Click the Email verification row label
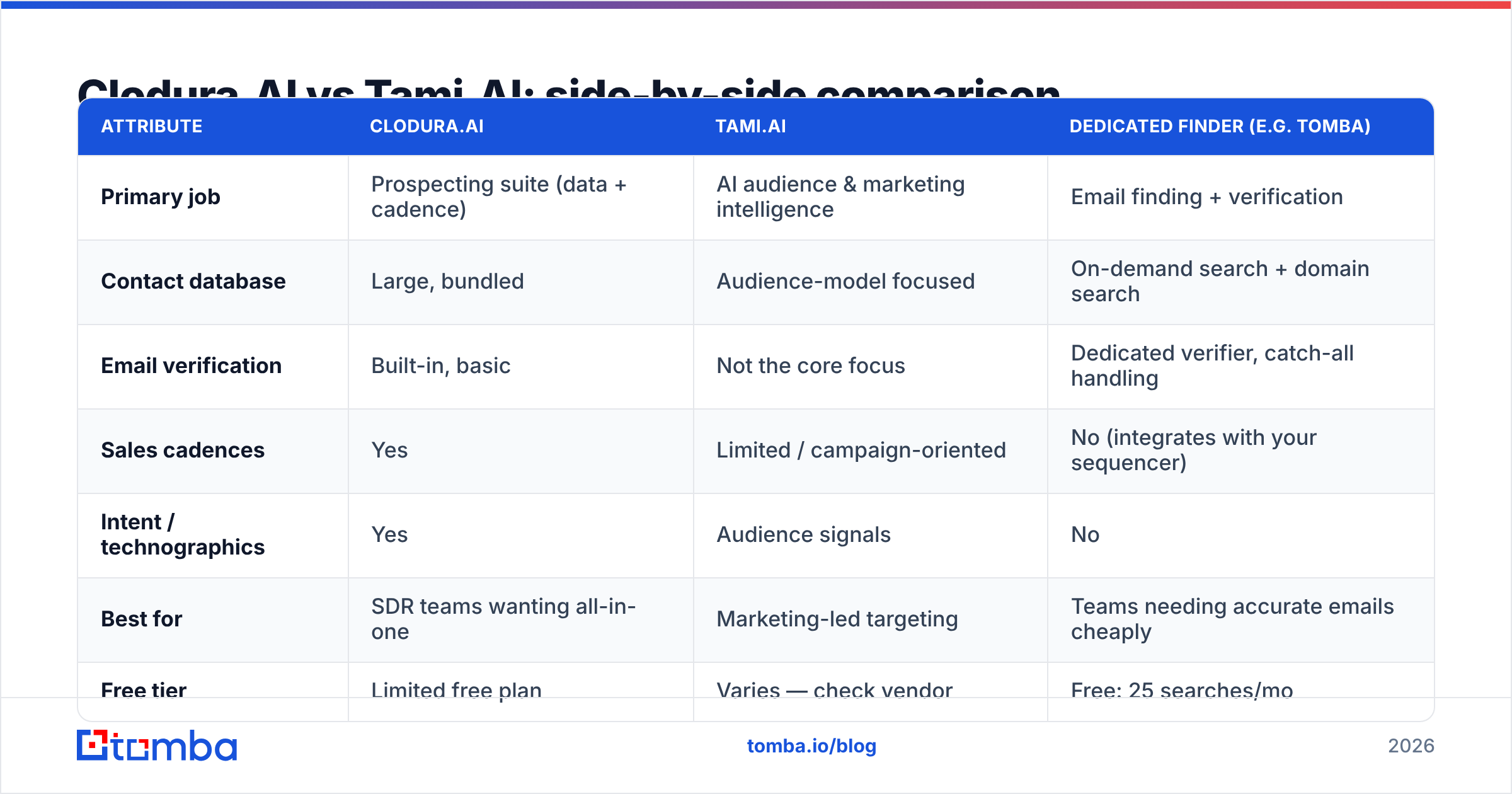The image size is (1512, 794). pyautogui.click(x=192, y=365)
